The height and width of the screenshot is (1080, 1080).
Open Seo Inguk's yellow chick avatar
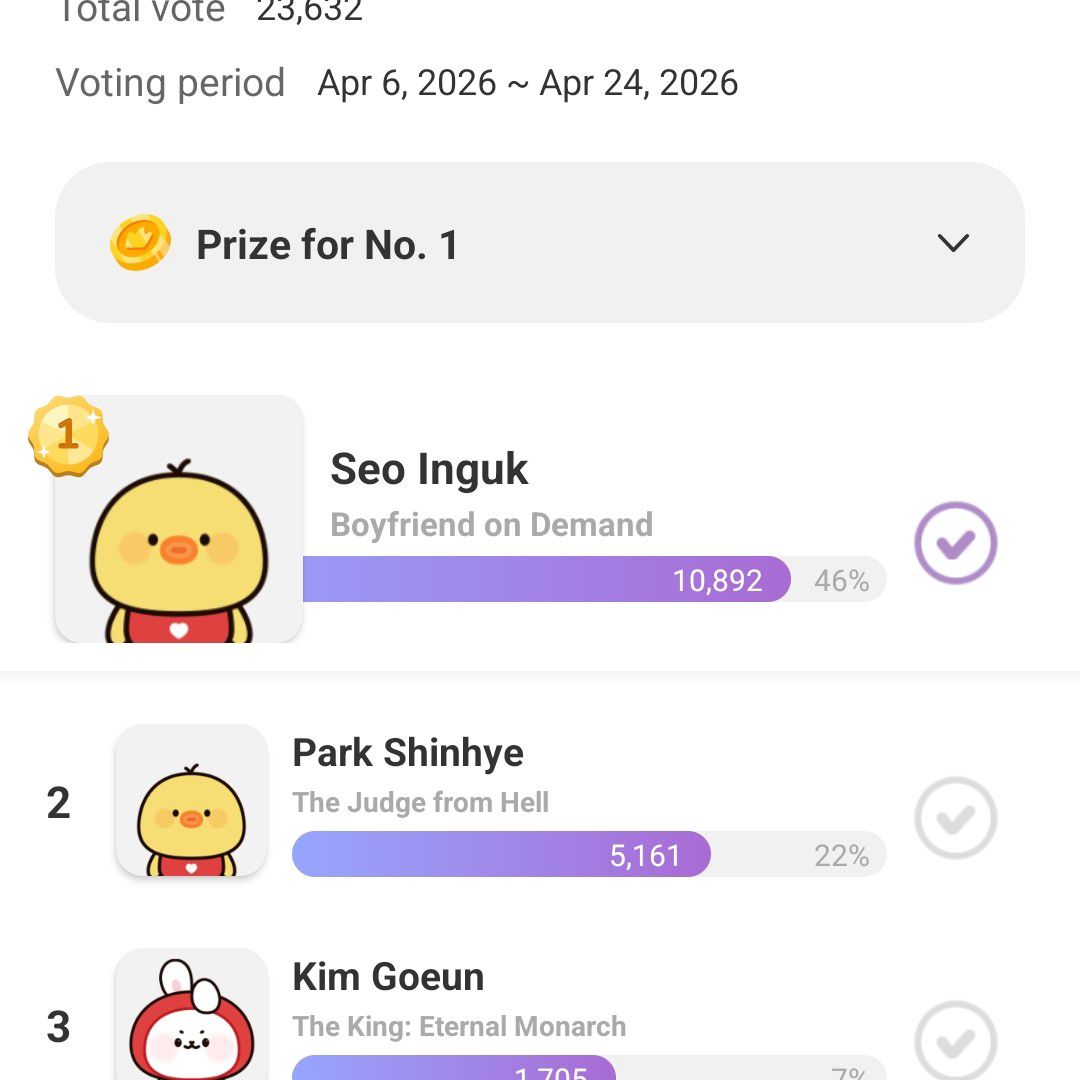tap(179, 530)
